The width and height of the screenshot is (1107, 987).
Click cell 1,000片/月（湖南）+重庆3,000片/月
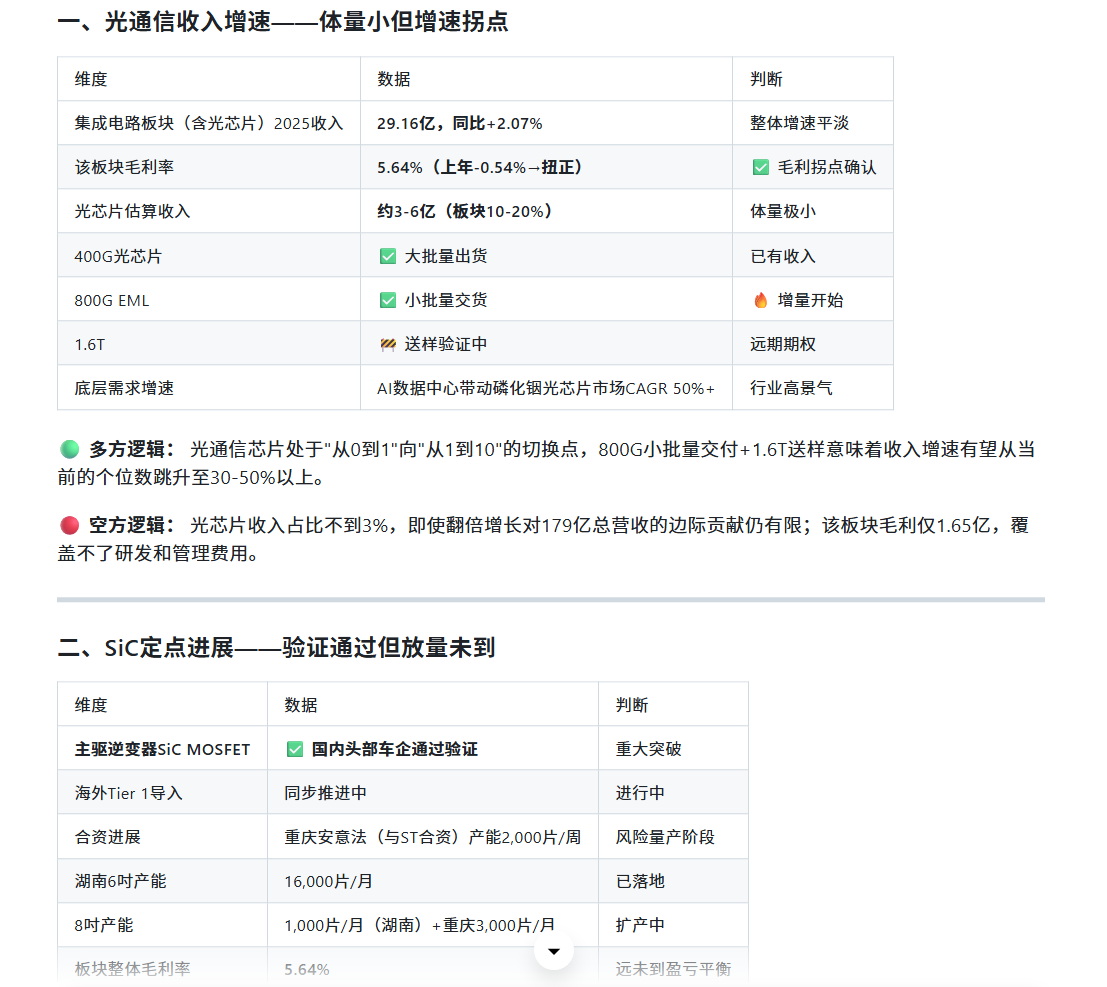point(433,925)
